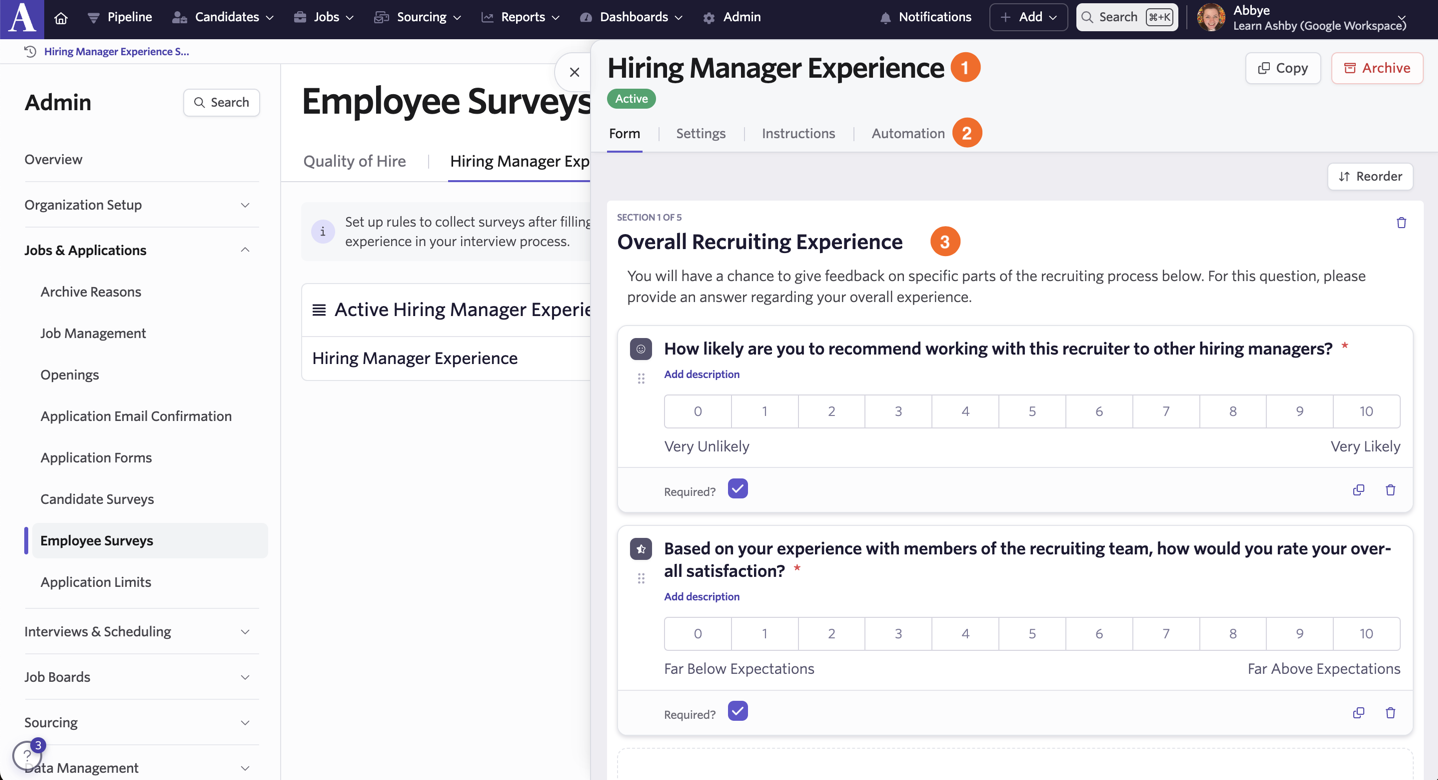The width and height of the screenshot is (1438, 780).
Task: Click the Archive button
Action: (x=1377, y=68)
